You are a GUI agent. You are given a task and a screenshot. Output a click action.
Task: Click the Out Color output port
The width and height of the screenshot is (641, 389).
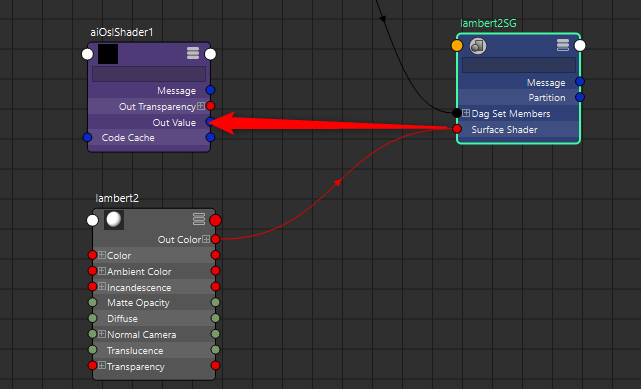pos(215,239)
